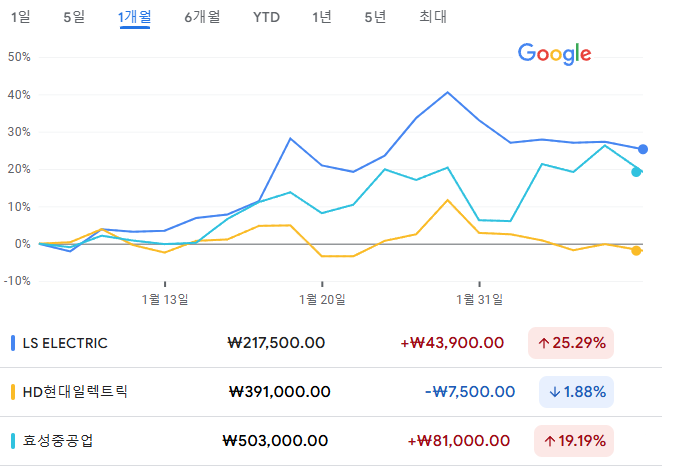
Task: Click the 1월 20일 axis label
Action: (322, 299)
